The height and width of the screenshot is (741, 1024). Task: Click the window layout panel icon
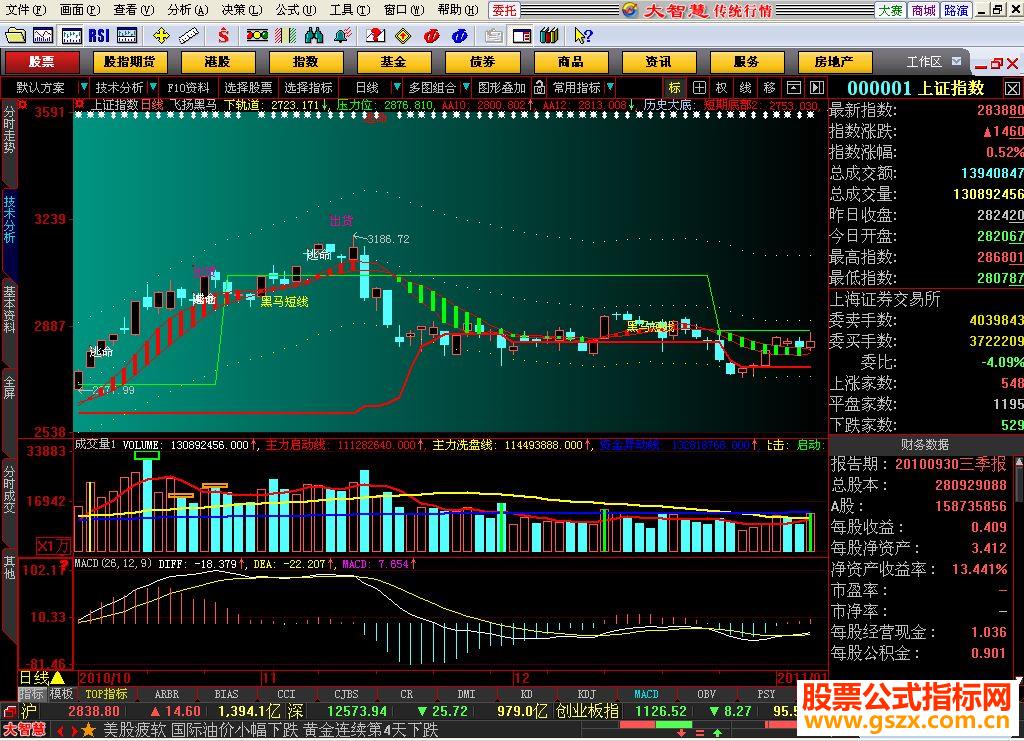click(x=522, y=35)
